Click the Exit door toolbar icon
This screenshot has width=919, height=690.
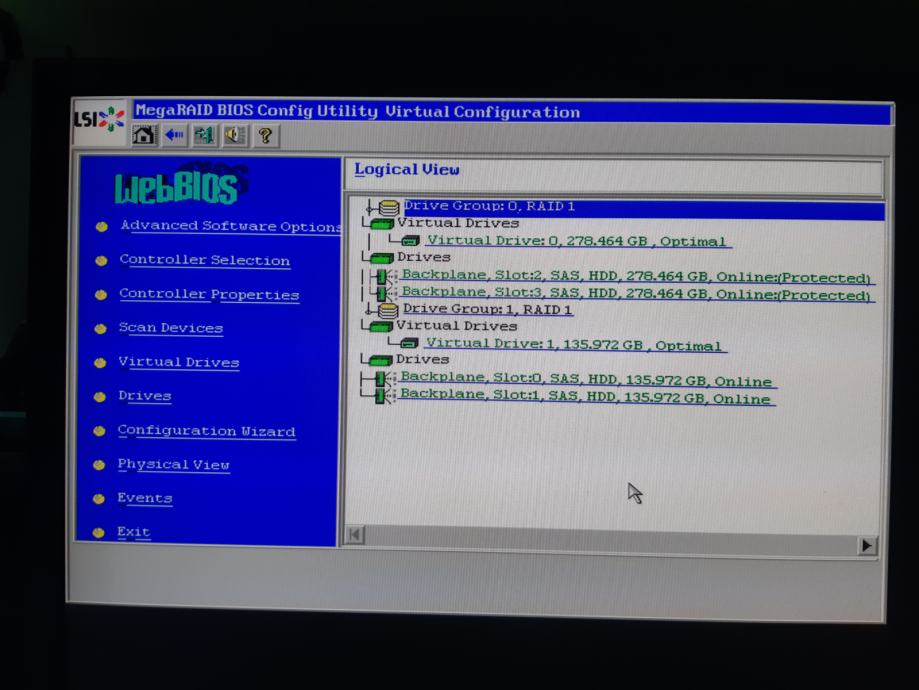click(204, 136)
